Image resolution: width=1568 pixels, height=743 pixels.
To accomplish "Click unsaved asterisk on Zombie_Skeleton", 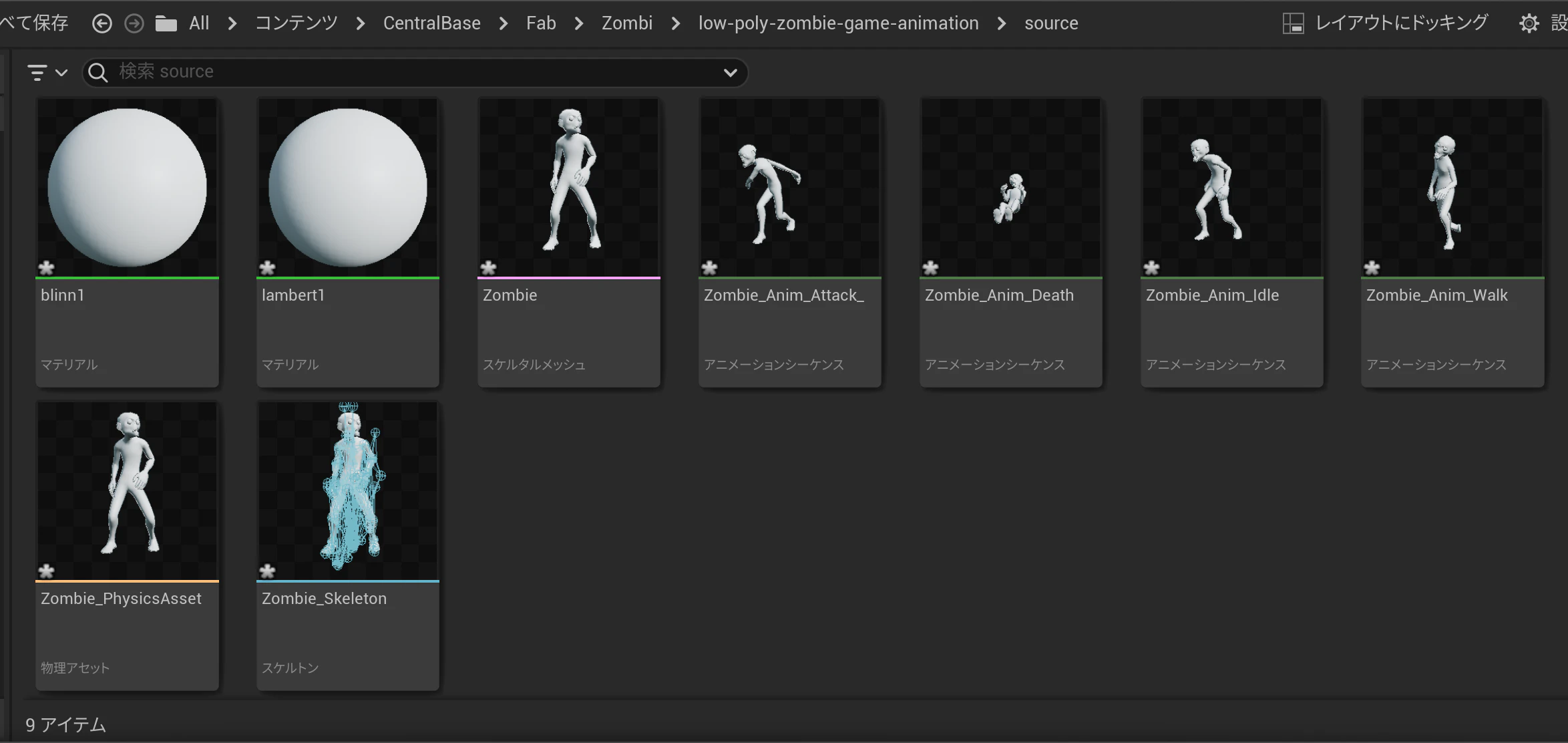I will (267, 571).
